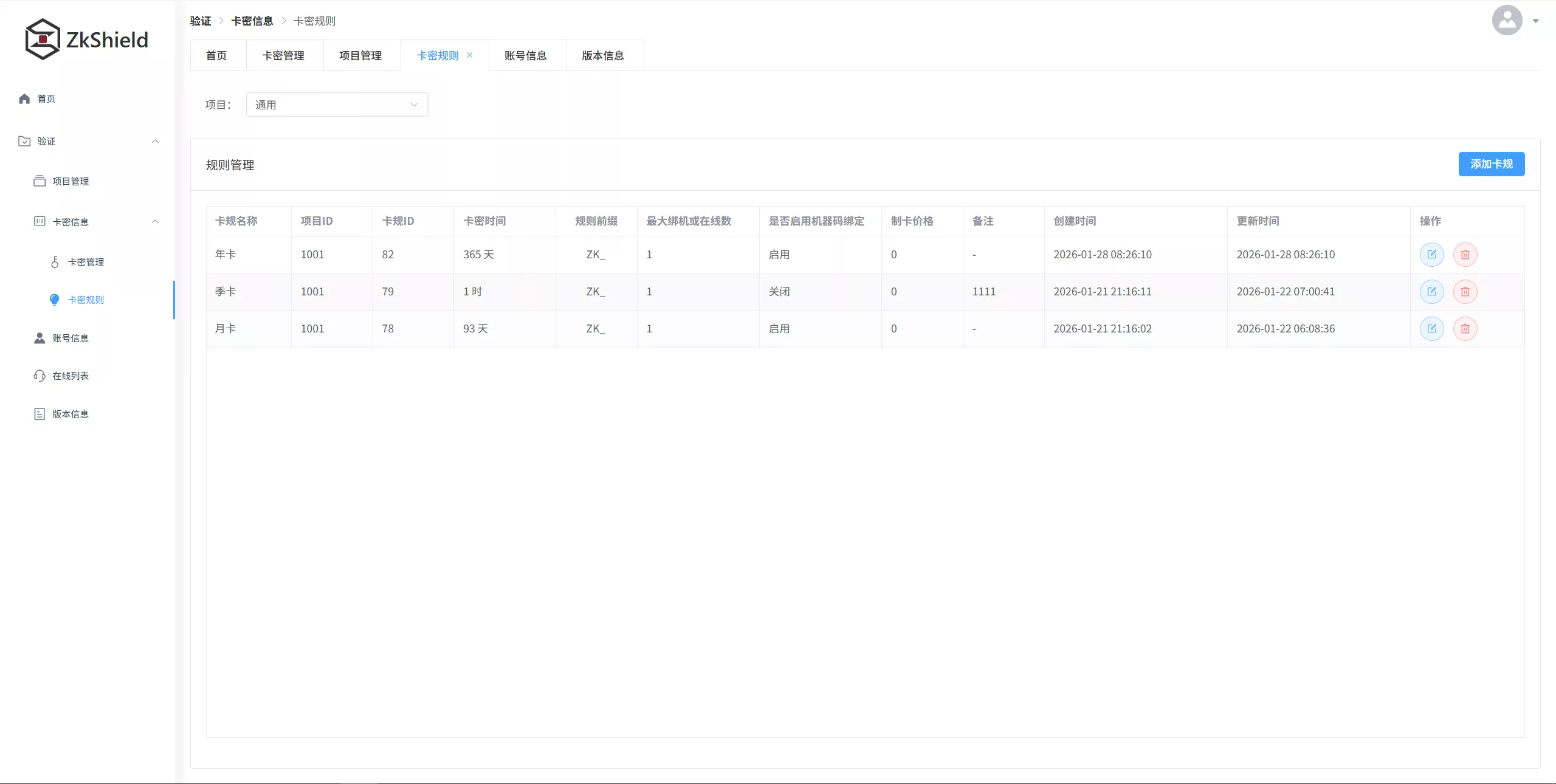1556x784 pixels.
Task: Click the ZkShield logo
Action: pos(86,40)
